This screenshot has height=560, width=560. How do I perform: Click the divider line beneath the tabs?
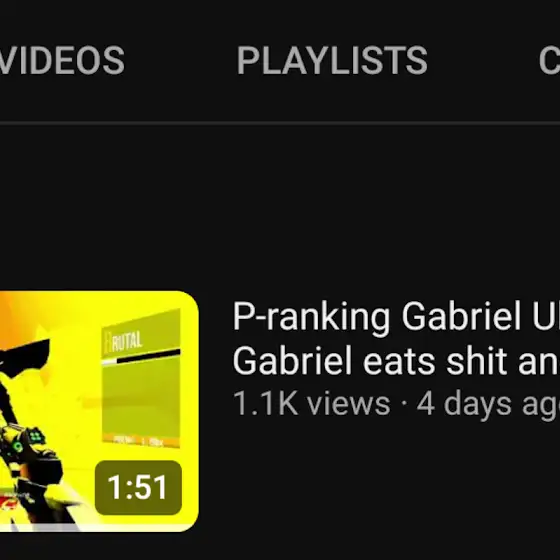(280, 123)
